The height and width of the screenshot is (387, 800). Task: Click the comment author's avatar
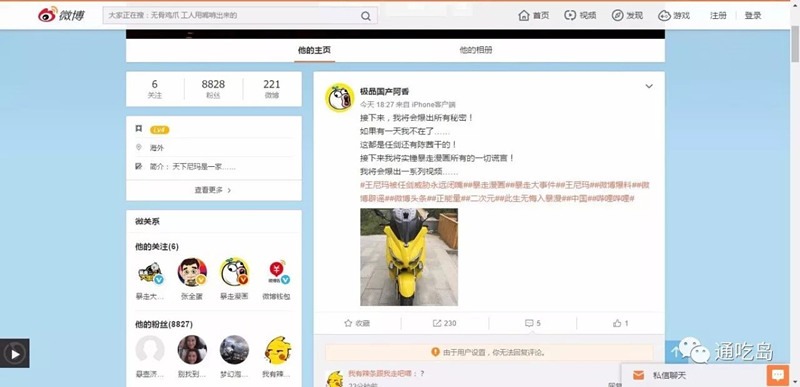pyautogui.click(x=335, y=379)
